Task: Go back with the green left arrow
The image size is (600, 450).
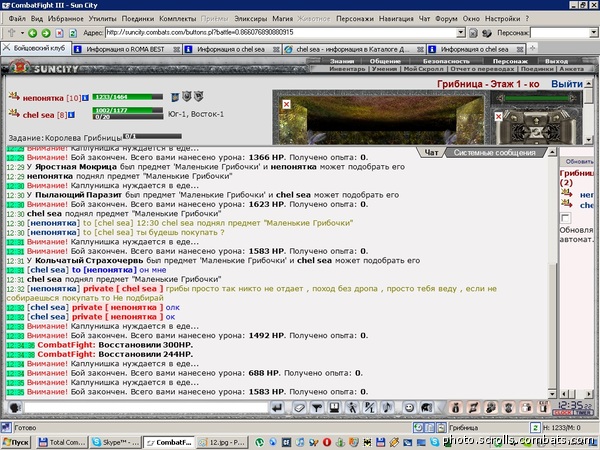Action: pyautogui.click(x=33, y=33)
